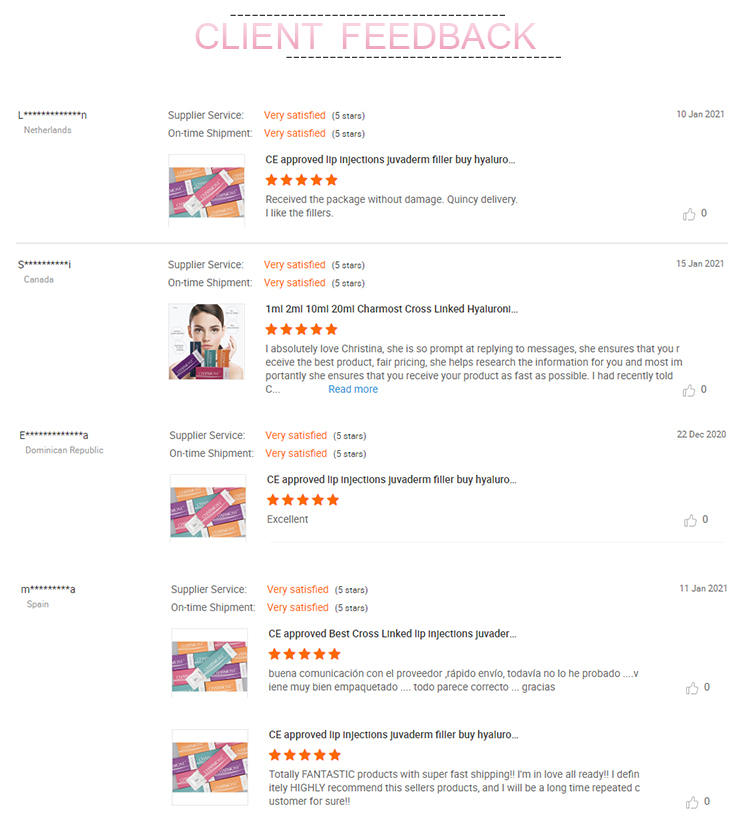Open "1ml 2ml 10ml 20ml Charmost" product link

tap(392, 309)
